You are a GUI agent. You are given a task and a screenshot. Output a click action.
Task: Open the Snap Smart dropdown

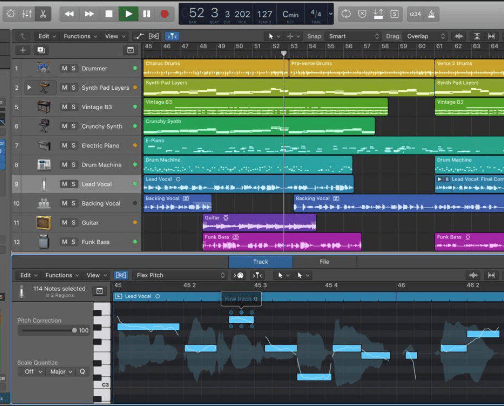(353, 36)
